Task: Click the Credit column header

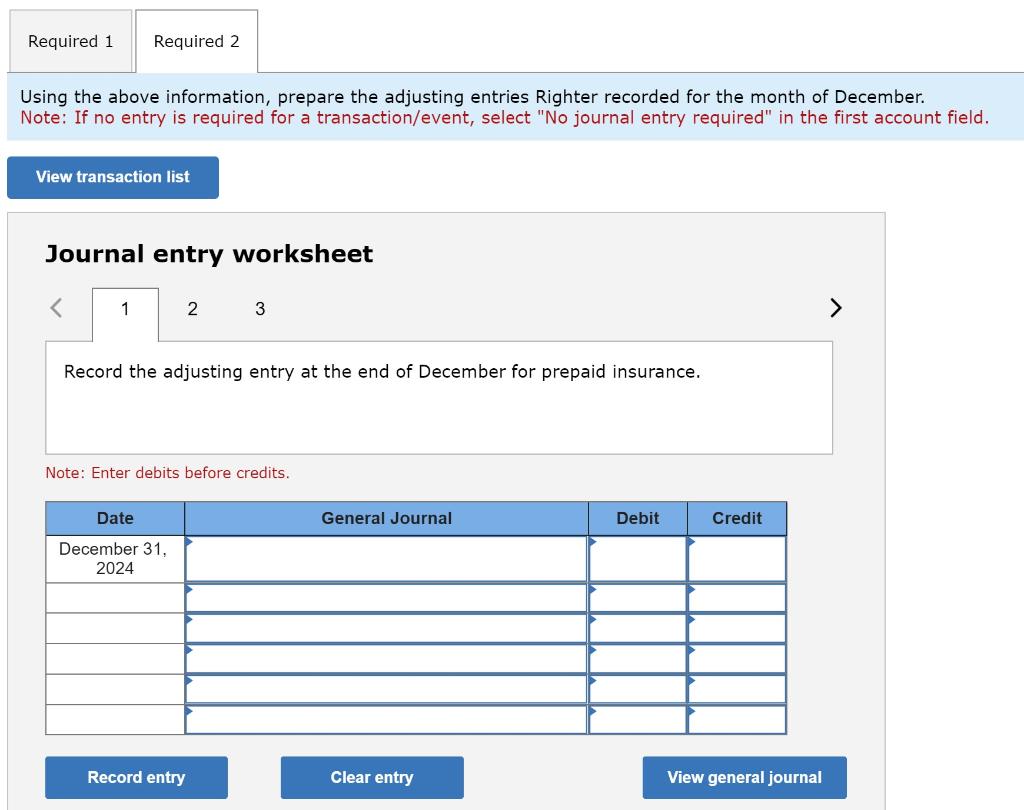Action: (737, 519)
